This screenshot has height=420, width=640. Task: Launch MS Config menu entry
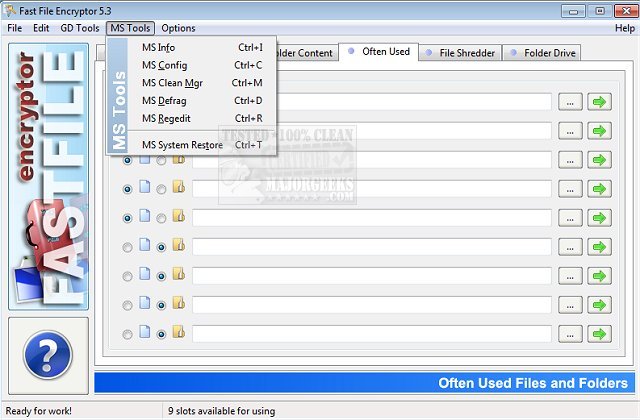pos(202,65)
